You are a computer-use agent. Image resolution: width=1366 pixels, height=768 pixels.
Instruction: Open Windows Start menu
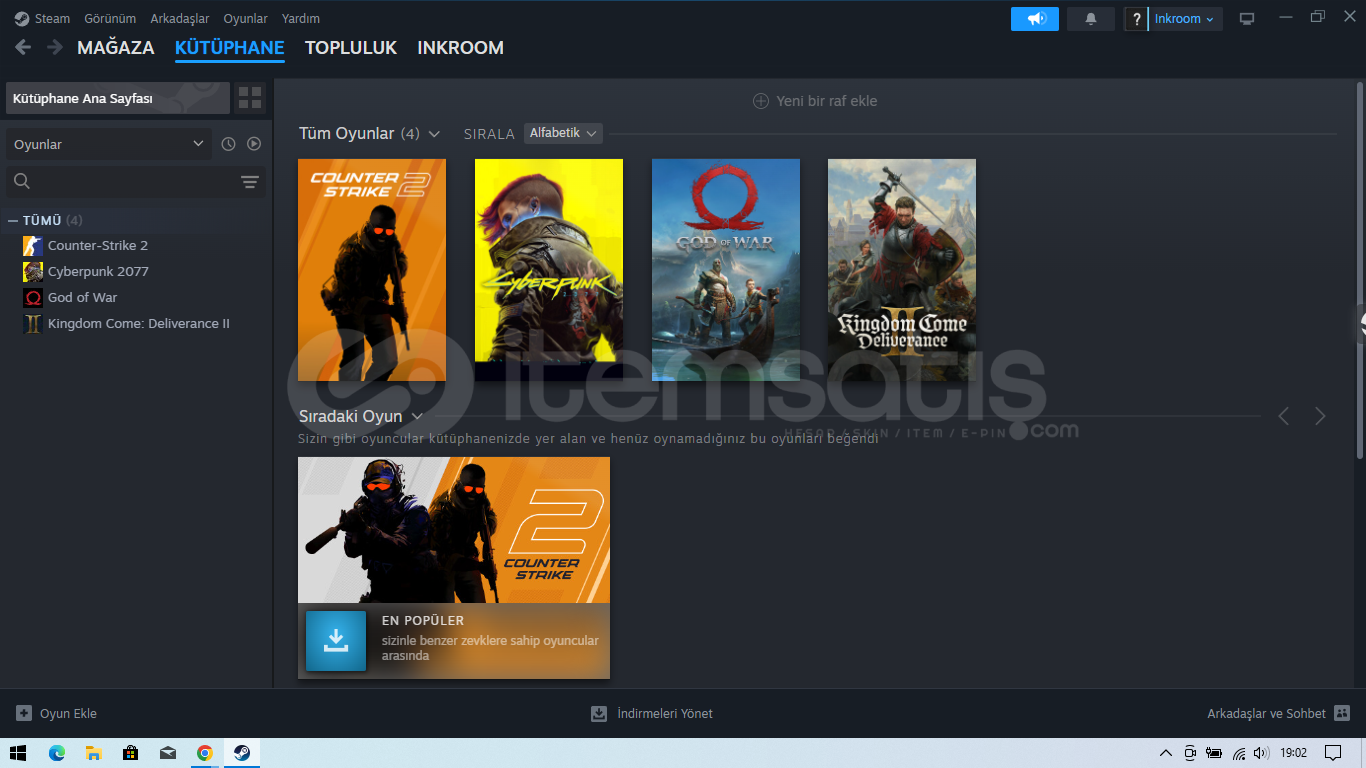tap(18, 753)
